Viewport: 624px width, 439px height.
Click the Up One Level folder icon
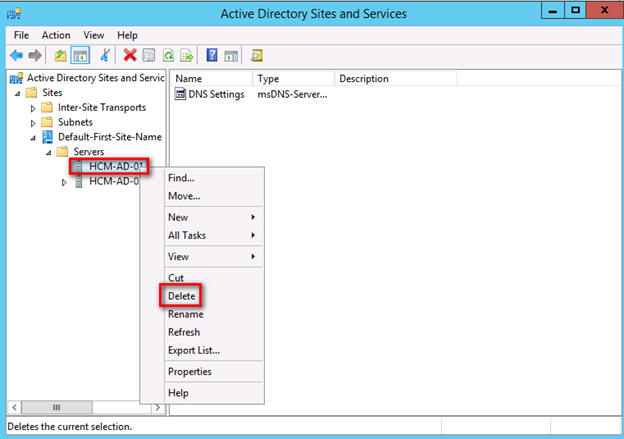[x=60, y=55]
